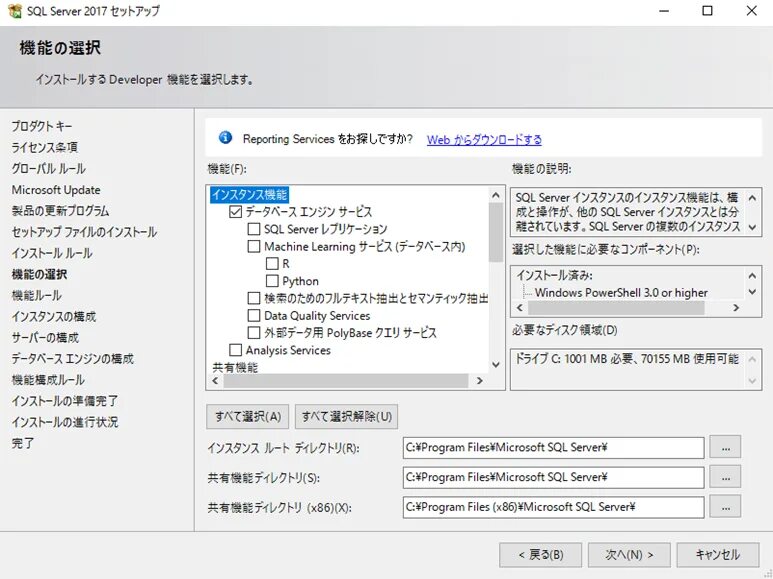
Task: Cancel setup with キャンセル button
Action: pos(718,555)
